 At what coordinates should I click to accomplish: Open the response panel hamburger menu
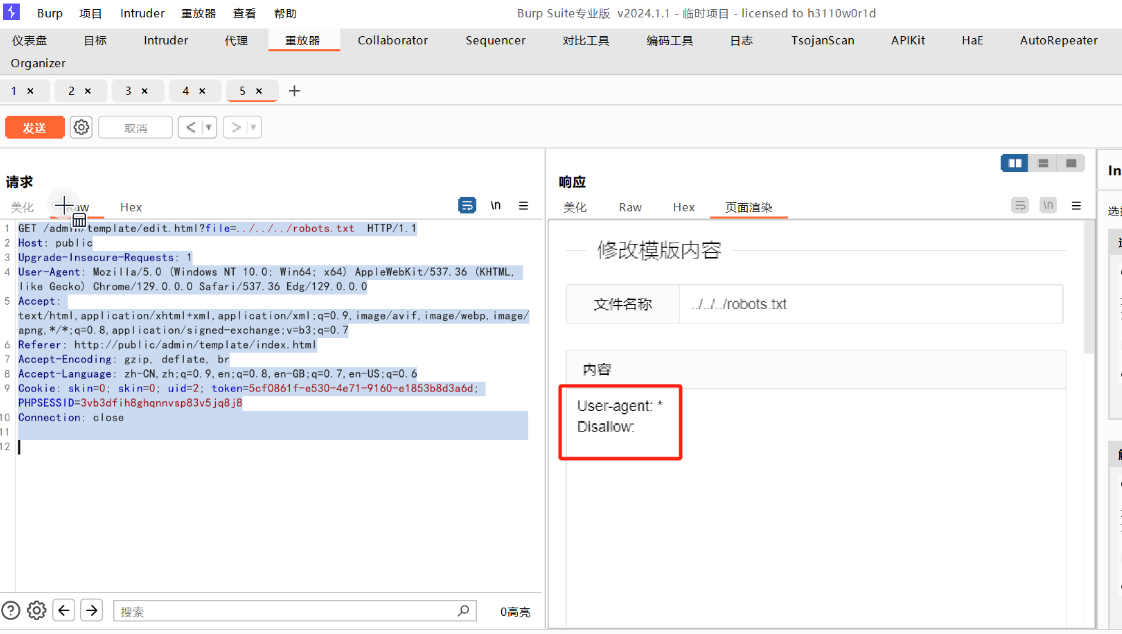point(1076,206)
